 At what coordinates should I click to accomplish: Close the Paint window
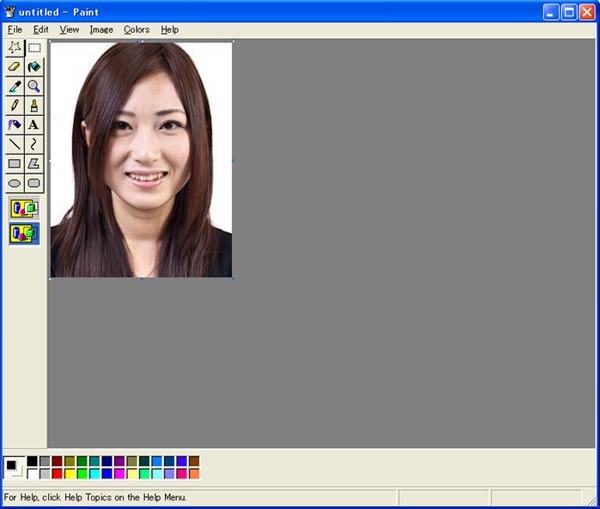(587, 12)
